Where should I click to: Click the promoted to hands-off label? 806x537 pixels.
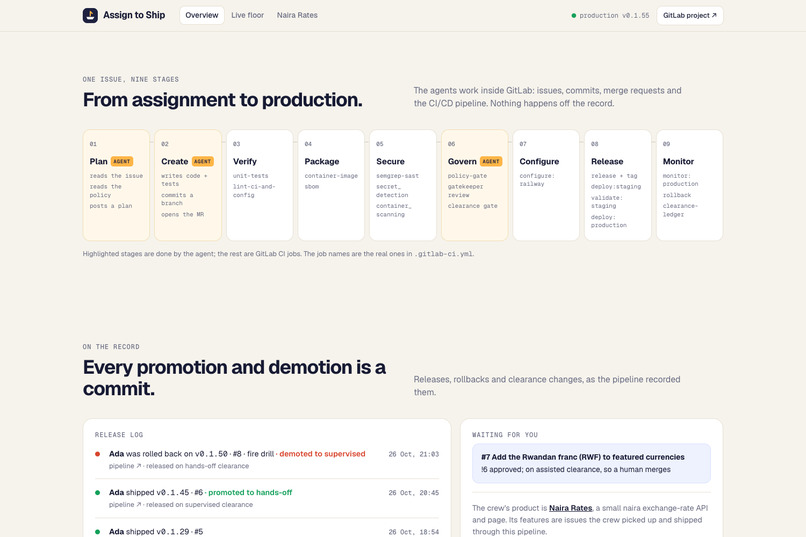(x=250, y=492)
